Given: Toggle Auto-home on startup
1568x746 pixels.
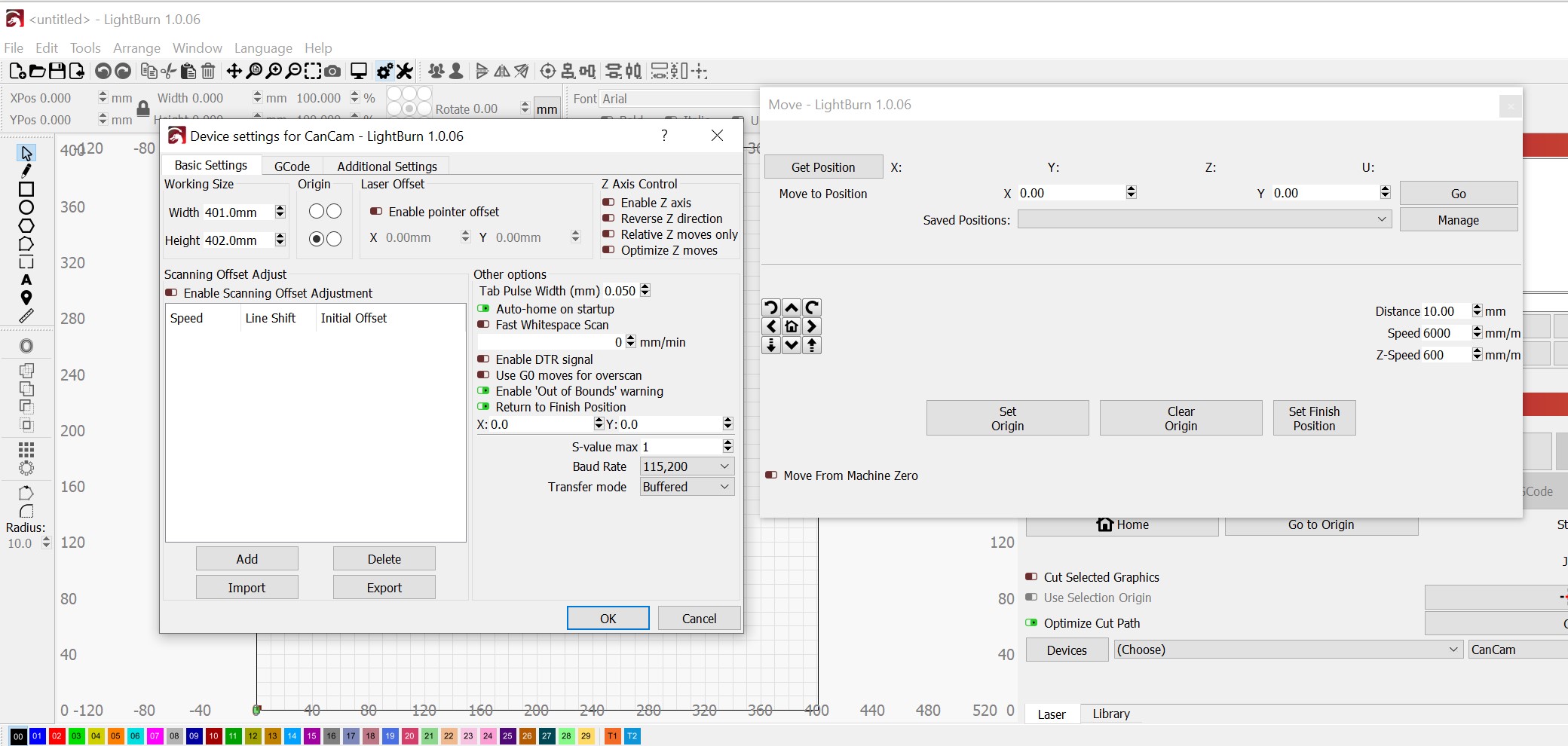Looking at the screenshot, I should click(x=484, y=309).
